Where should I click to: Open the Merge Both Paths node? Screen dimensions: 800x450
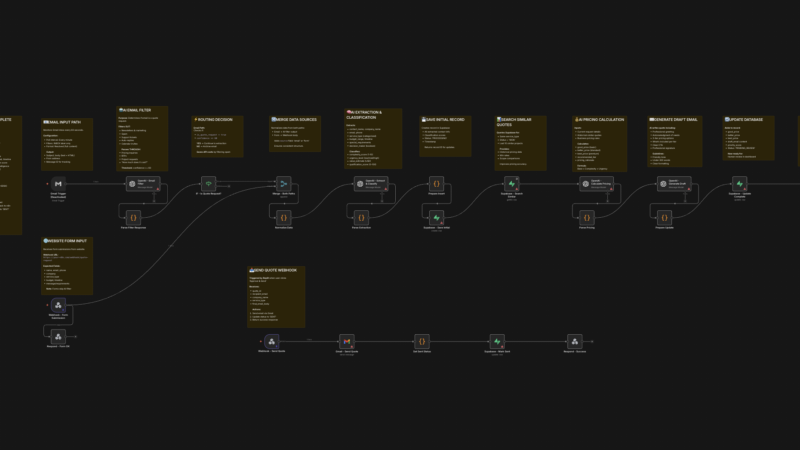click(x=284, y=185)
